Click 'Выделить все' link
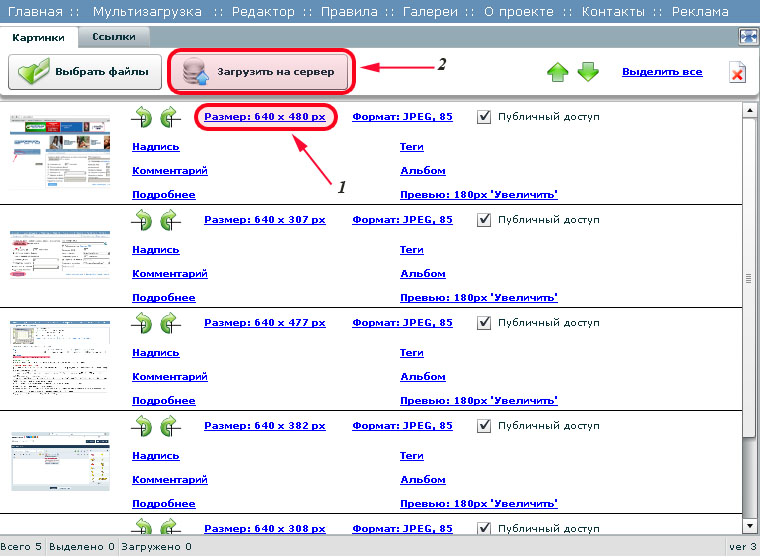760x560 pixels. 662,72
